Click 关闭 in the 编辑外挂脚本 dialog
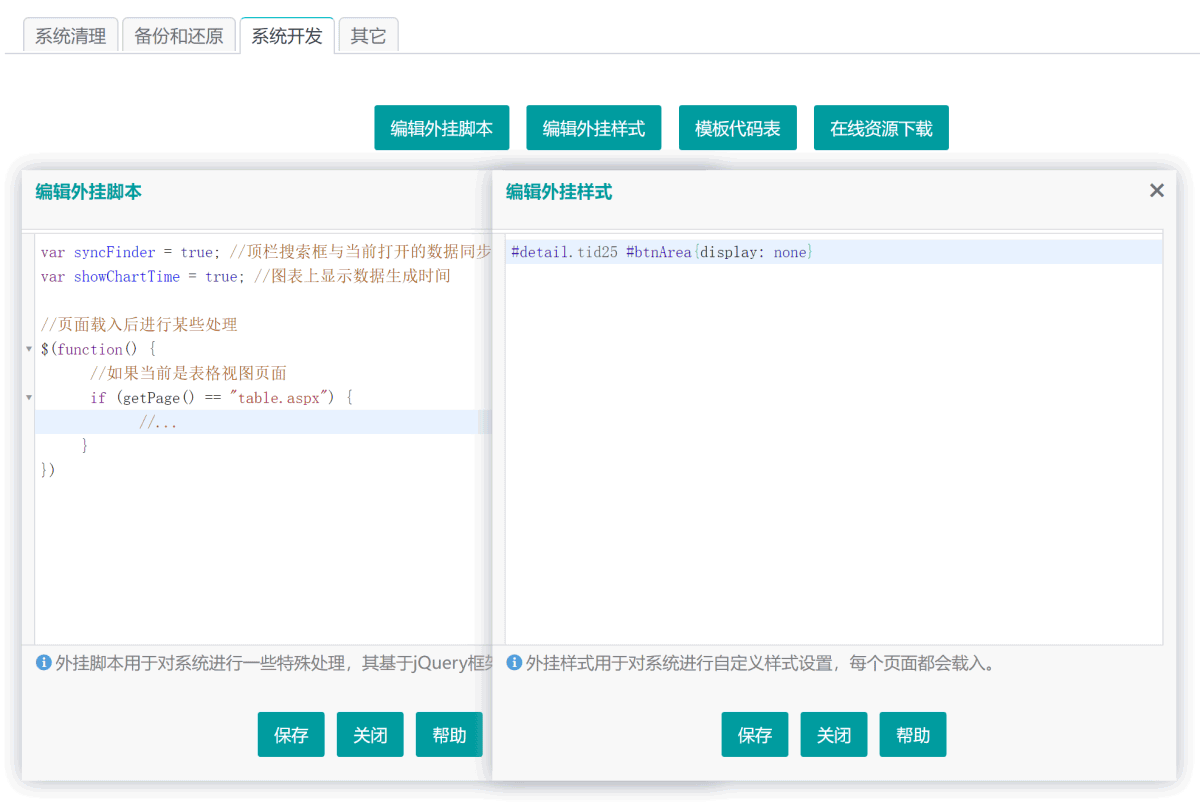Viewport: 1200px width, 808px height. tap(370, 735)
